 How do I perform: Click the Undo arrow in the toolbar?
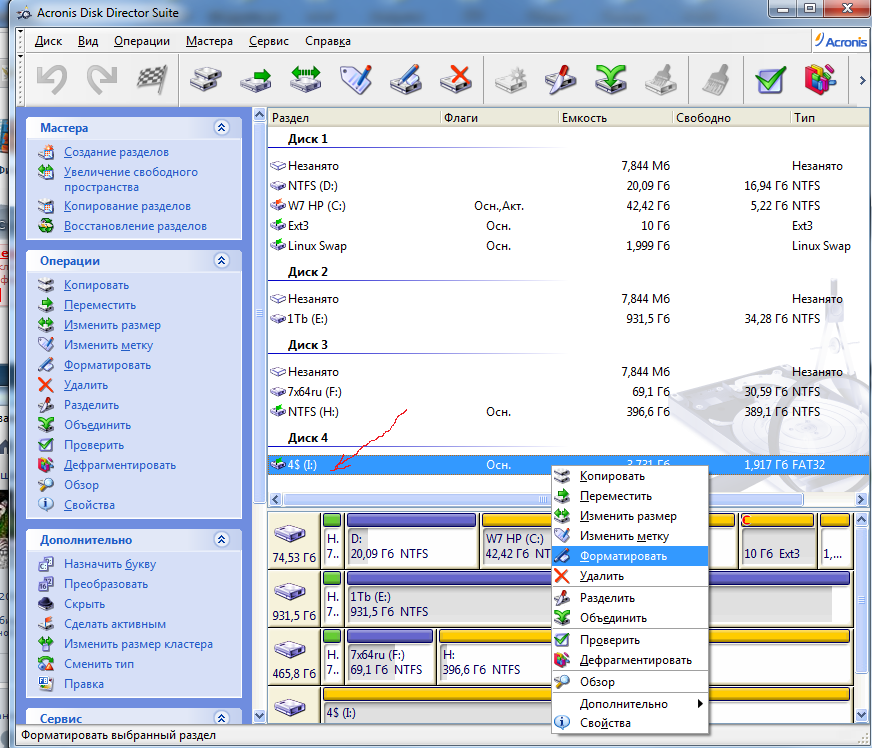point(52,80)
